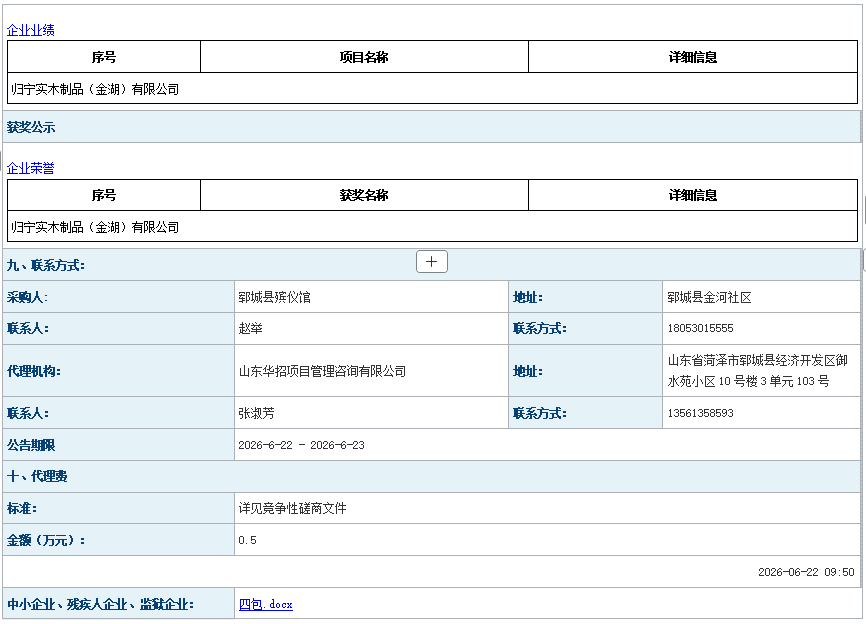
Task: Select phone number 18053015555
Action: click(700, 328)
